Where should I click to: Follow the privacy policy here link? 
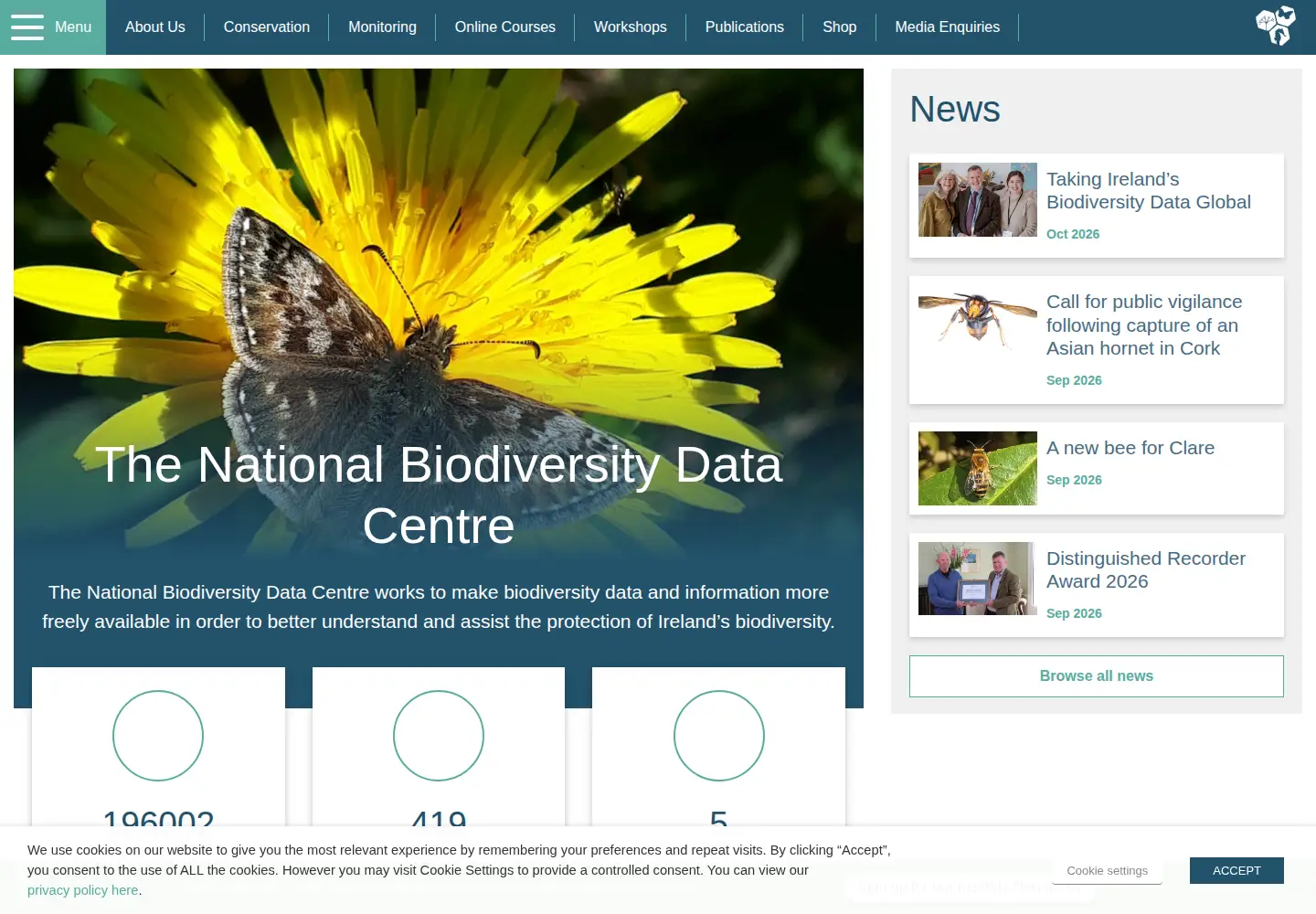point(83,890)
